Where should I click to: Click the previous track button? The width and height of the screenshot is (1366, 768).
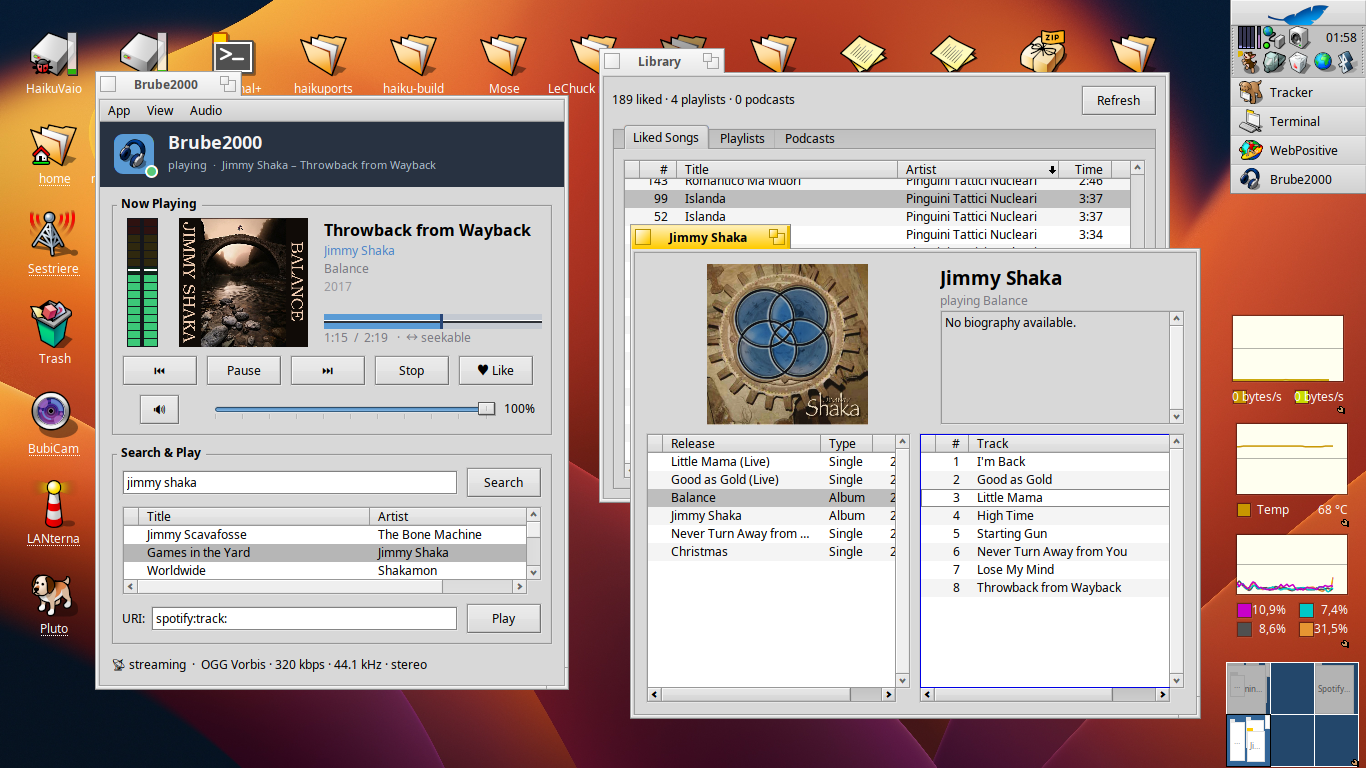tap(159, 370)
